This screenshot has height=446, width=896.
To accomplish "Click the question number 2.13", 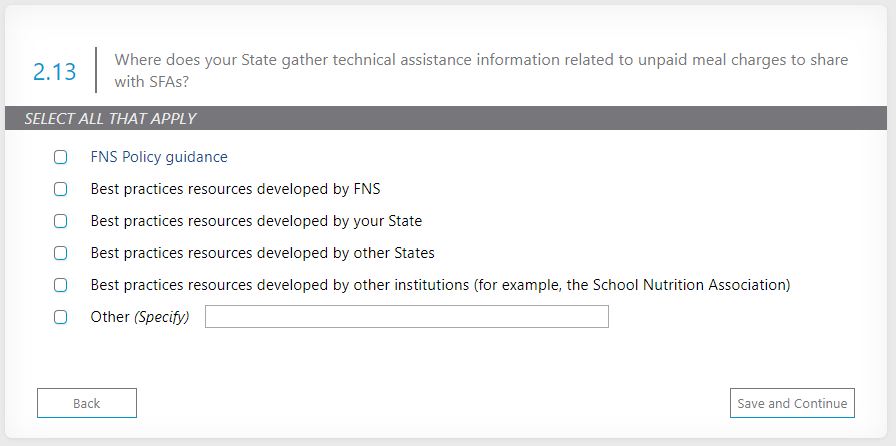I will [54, 71].
